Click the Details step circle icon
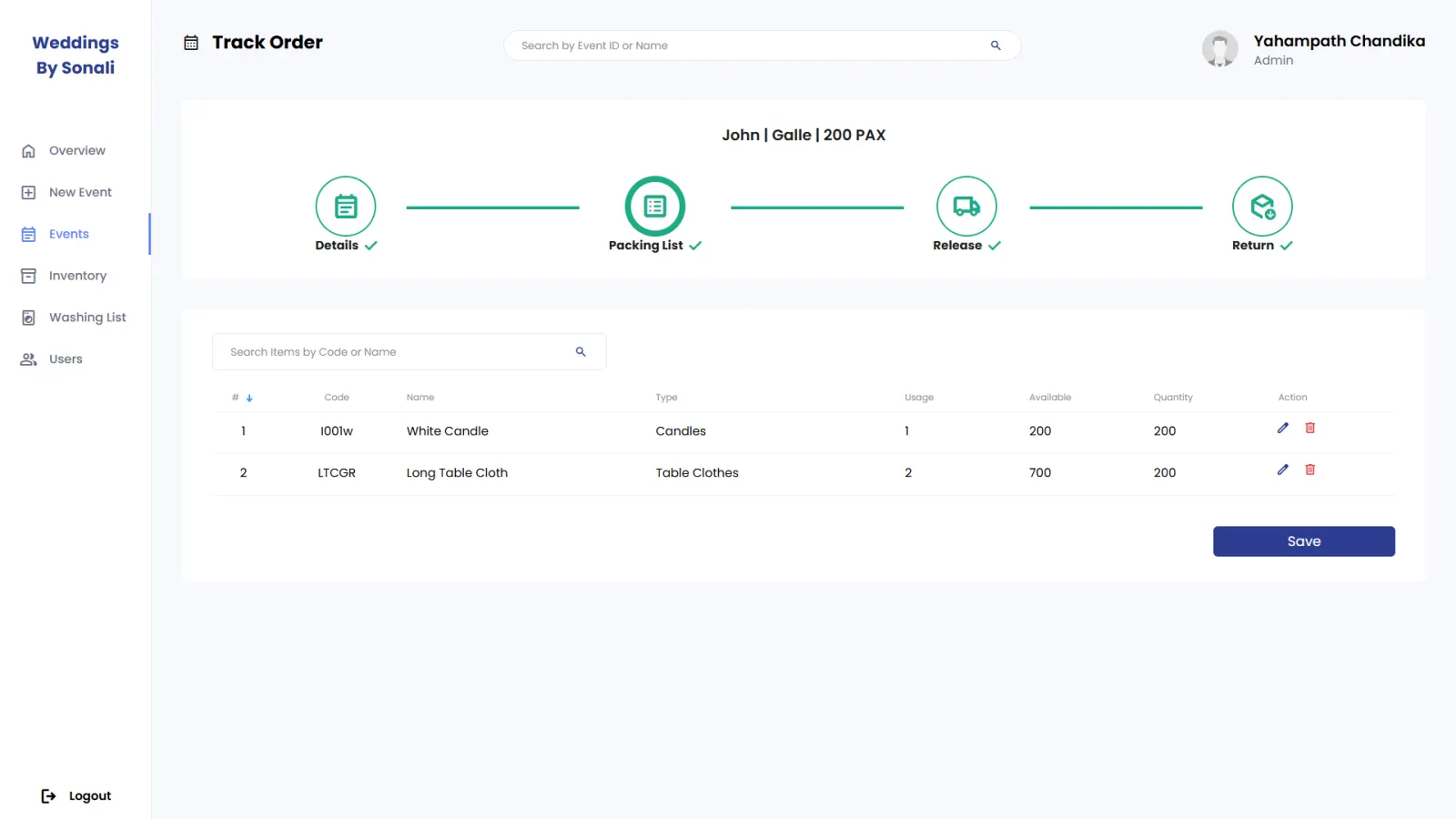 click(346, 207)
